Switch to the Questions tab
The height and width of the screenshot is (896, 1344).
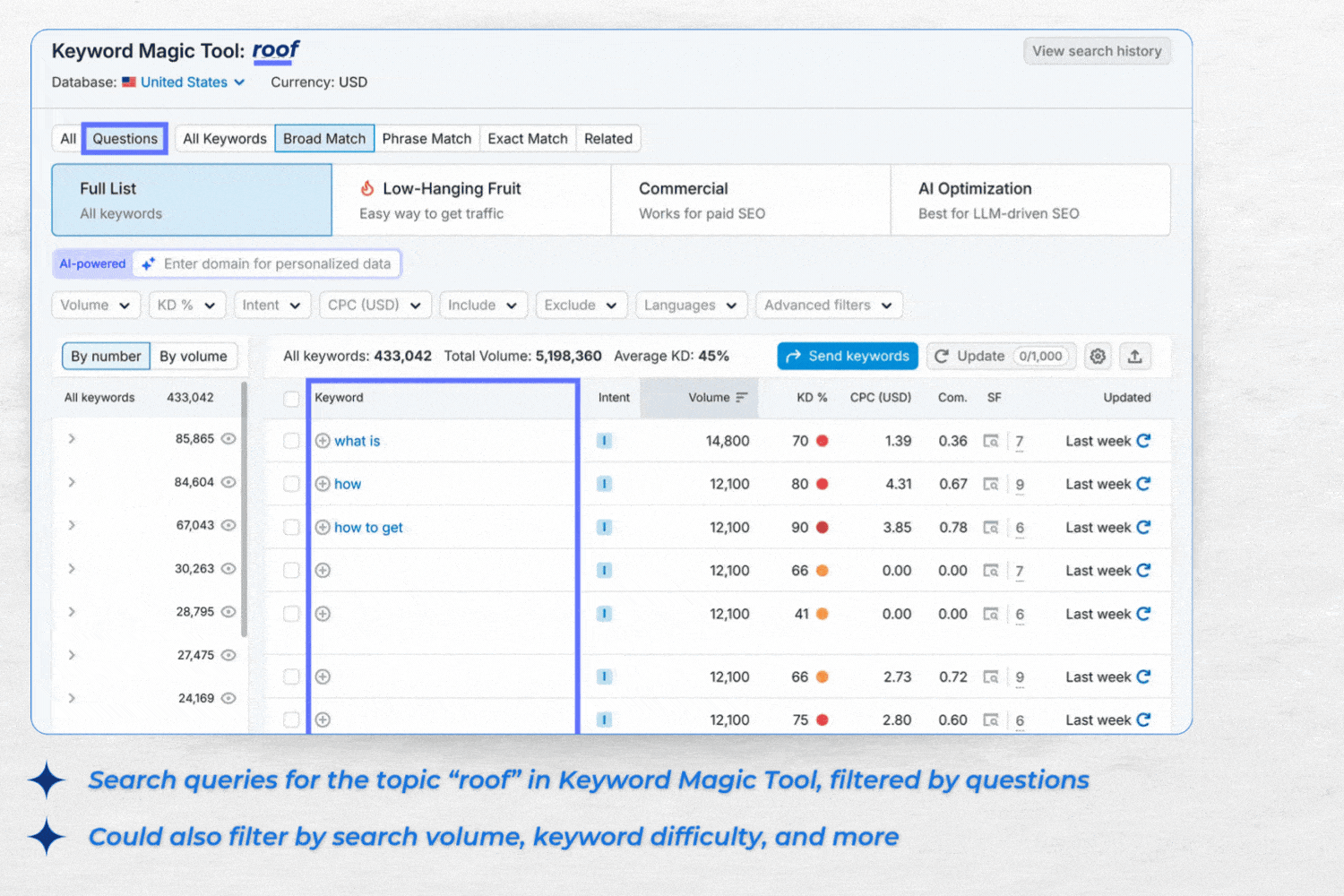125,139
